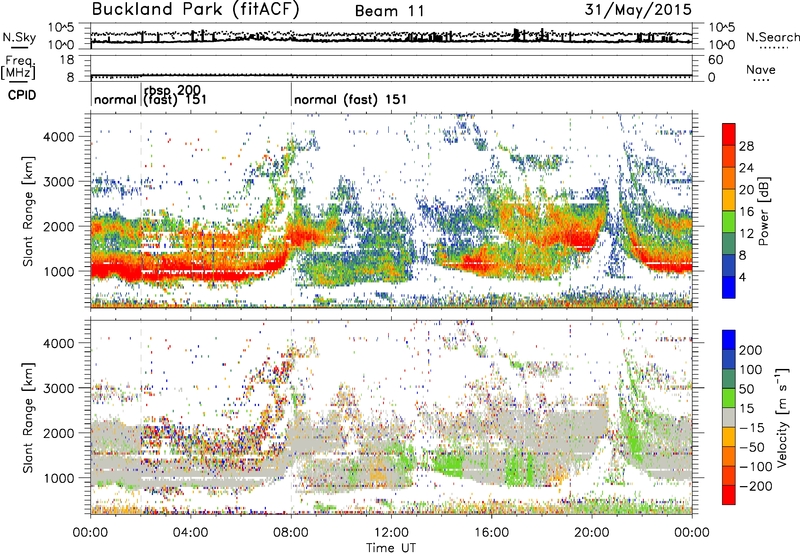Screen dimensions: 800x554
Task: Click the 'Freq. [MHz]' axis label
Action: pos(18,67)
